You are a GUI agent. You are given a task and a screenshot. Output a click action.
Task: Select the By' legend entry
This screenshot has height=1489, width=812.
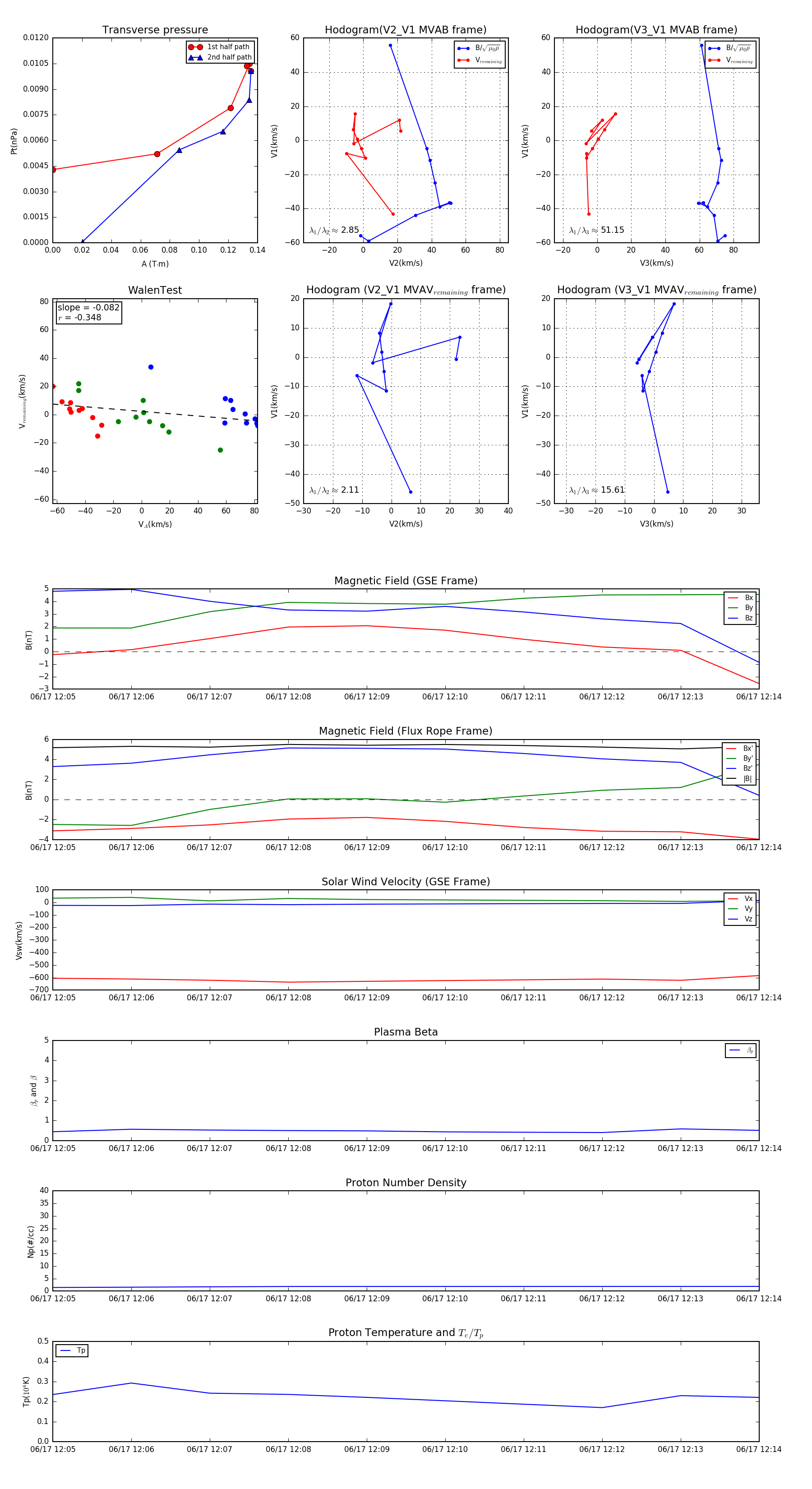(x=739, y=758)
